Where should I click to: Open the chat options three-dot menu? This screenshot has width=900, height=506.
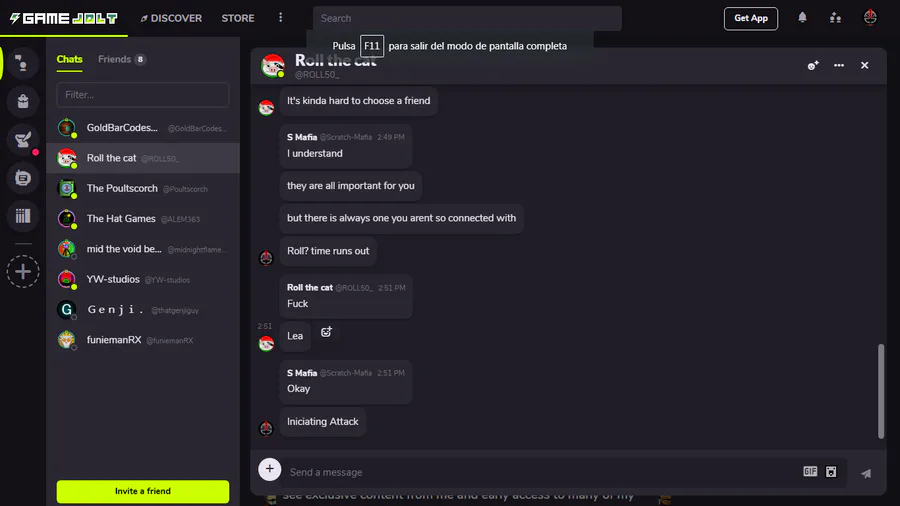pyautogui.click(x=839, y=65)
